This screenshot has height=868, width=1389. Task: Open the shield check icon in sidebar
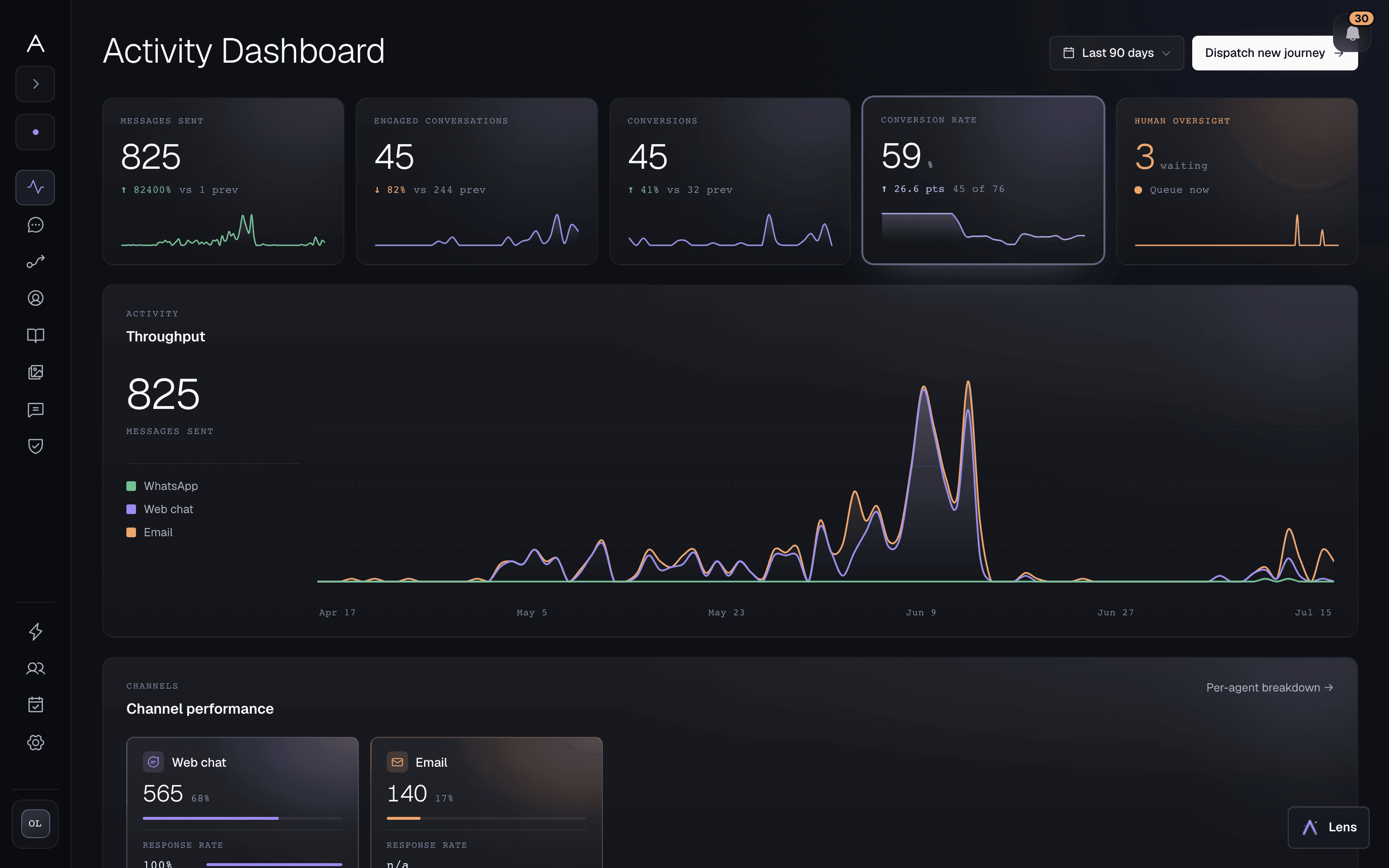click(36, 446)
